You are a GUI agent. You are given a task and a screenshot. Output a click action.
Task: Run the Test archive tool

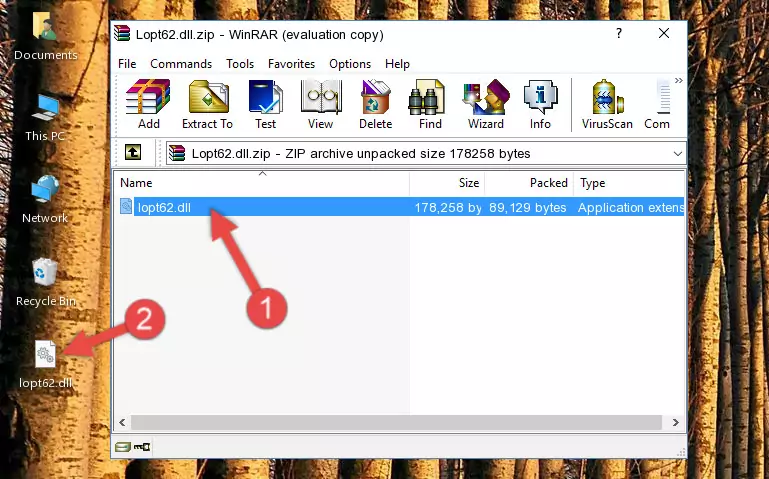[x=265, y=104]
